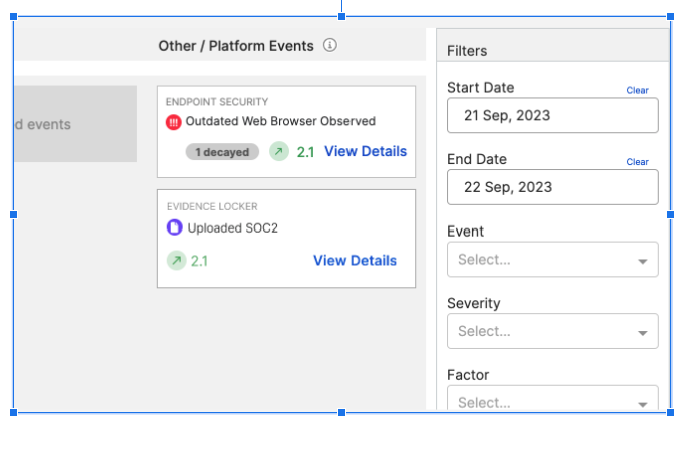This screenshot has height=458, width=698.
Task: Select the Other / Platform Events header
Action: click(236, 46)
